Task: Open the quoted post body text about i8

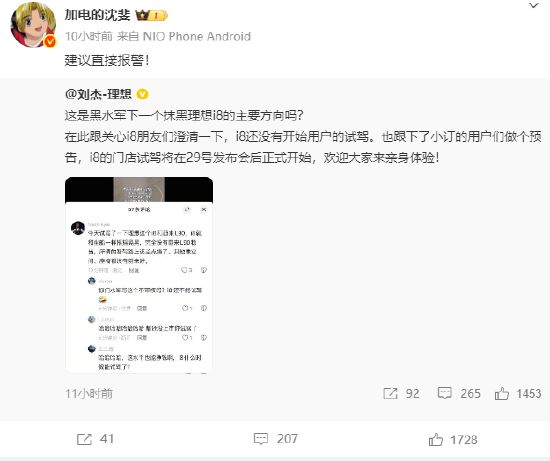Action: 303,136
